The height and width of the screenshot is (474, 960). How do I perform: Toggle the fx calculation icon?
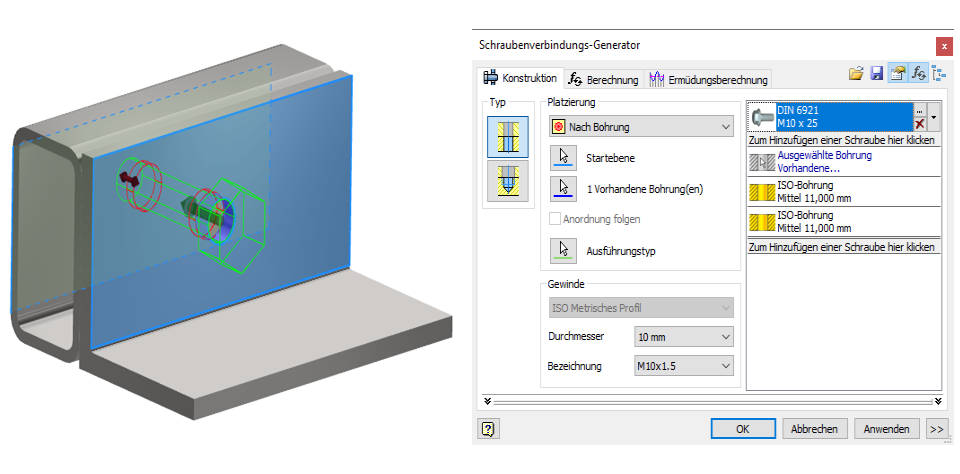(918, 73)
